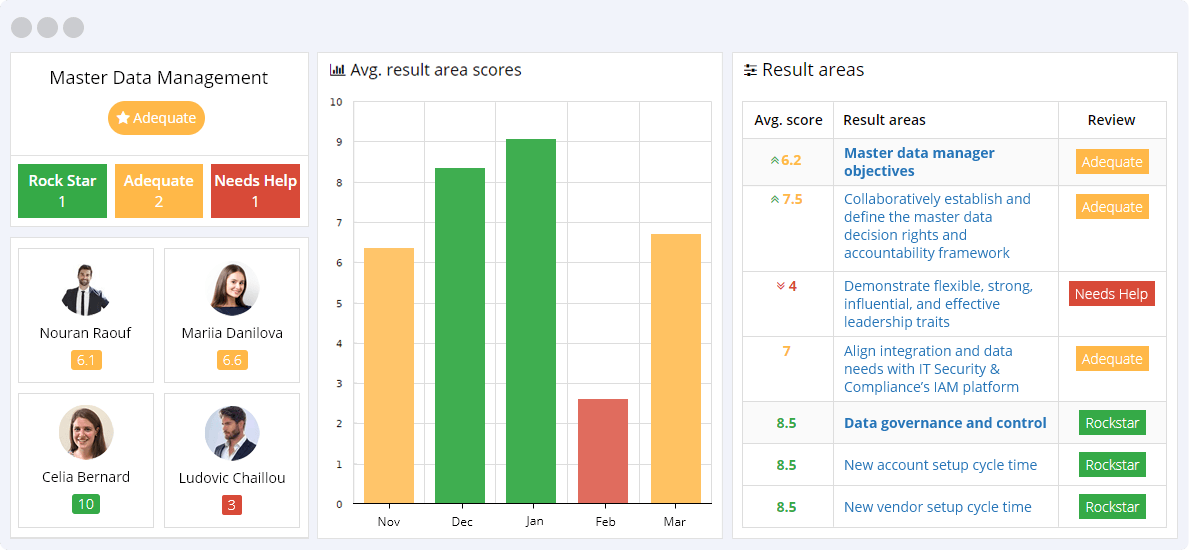This screenshot has height=550, width=1189.
Task: Open Ludovic Chaillou's profile photo
Action: 232,433
